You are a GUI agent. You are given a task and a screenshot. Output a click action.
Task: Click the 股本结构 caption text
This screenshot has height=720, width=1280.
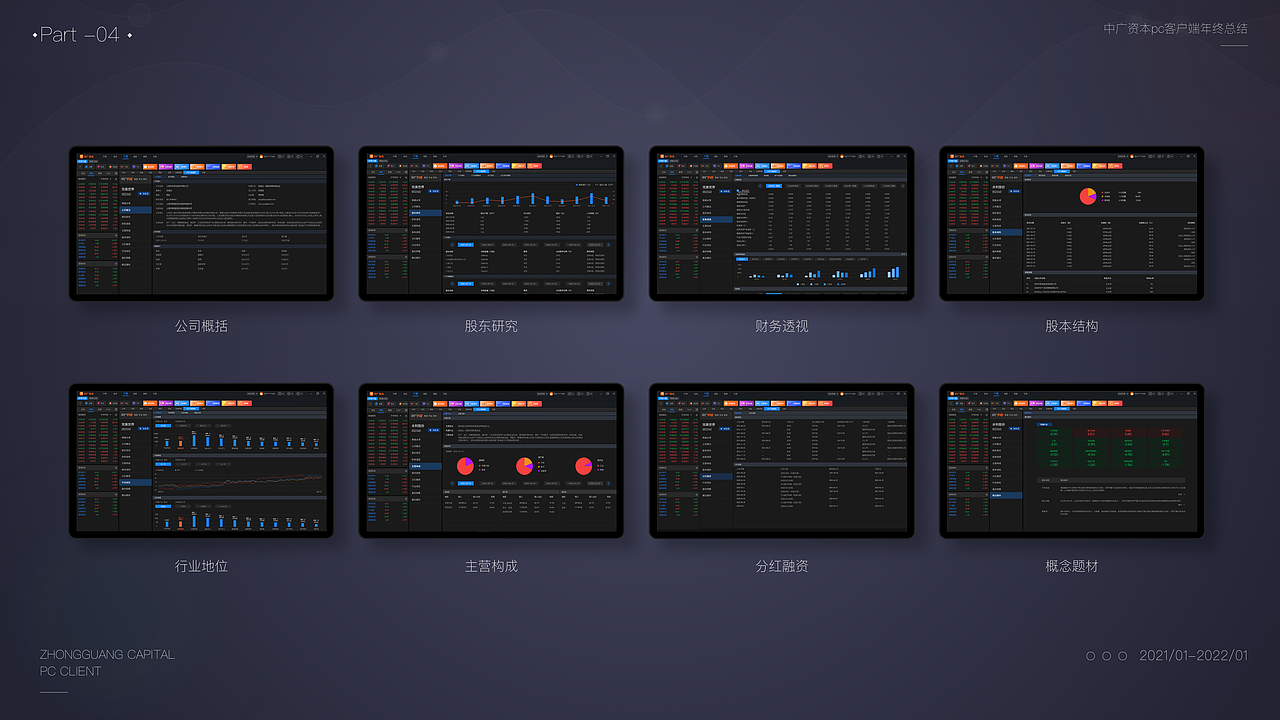coord(1071,326)
